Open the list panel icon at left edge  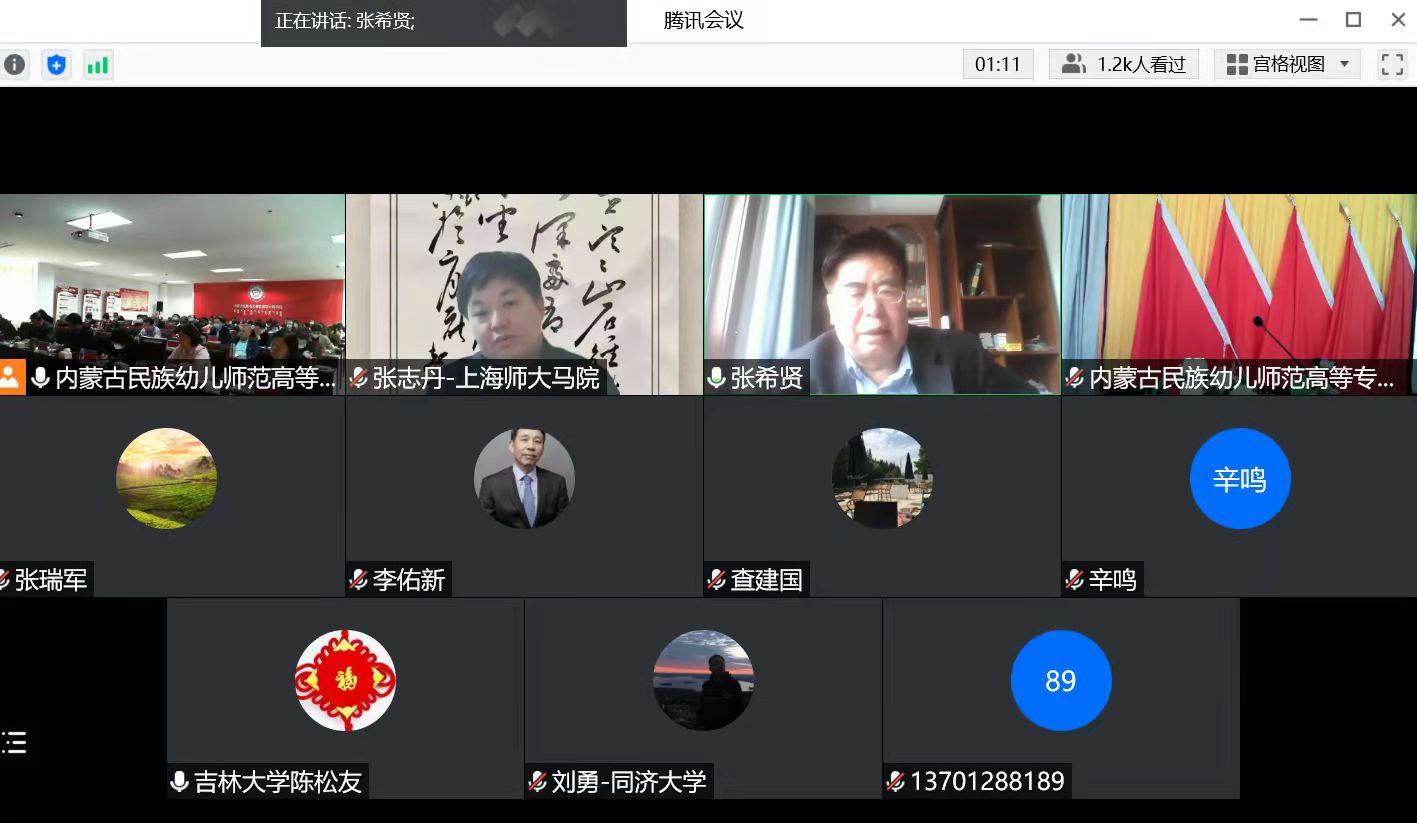[x=14, y=742]
